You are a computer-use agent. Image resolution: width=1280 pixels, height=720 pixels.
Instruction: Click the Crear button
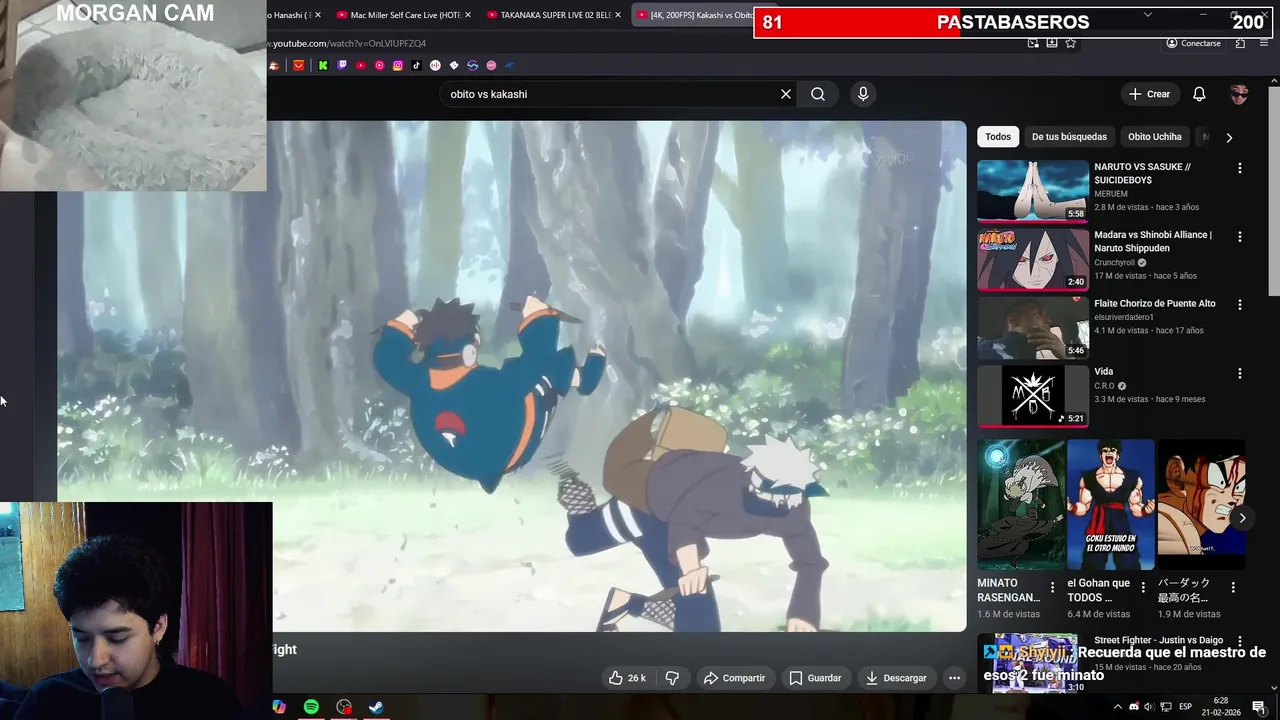[x=1149, y=94]
